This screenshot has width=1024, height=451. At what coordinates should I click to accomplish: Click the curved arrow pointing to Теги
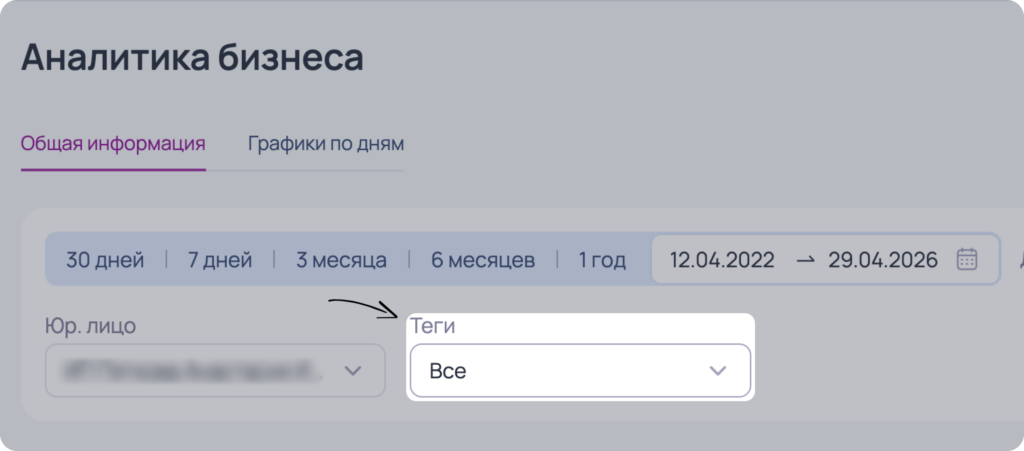click(363, 309)
